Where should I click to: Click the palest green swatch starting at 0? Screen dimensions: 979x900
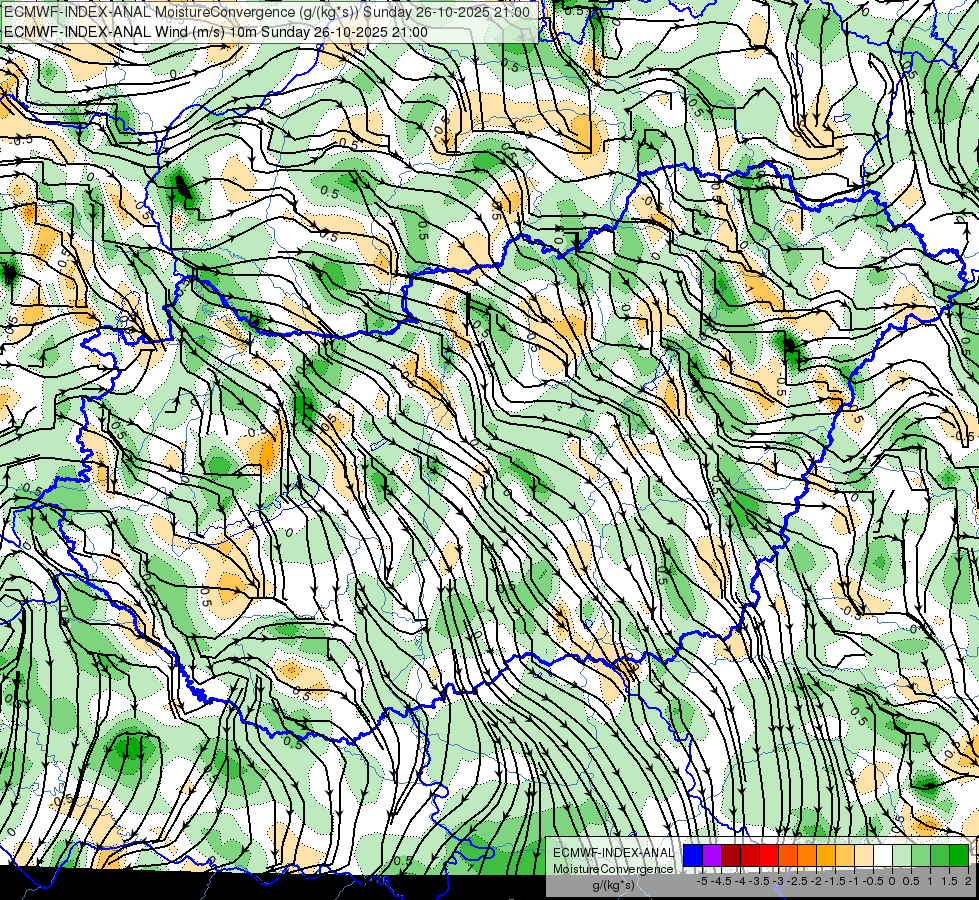[902, 855]
